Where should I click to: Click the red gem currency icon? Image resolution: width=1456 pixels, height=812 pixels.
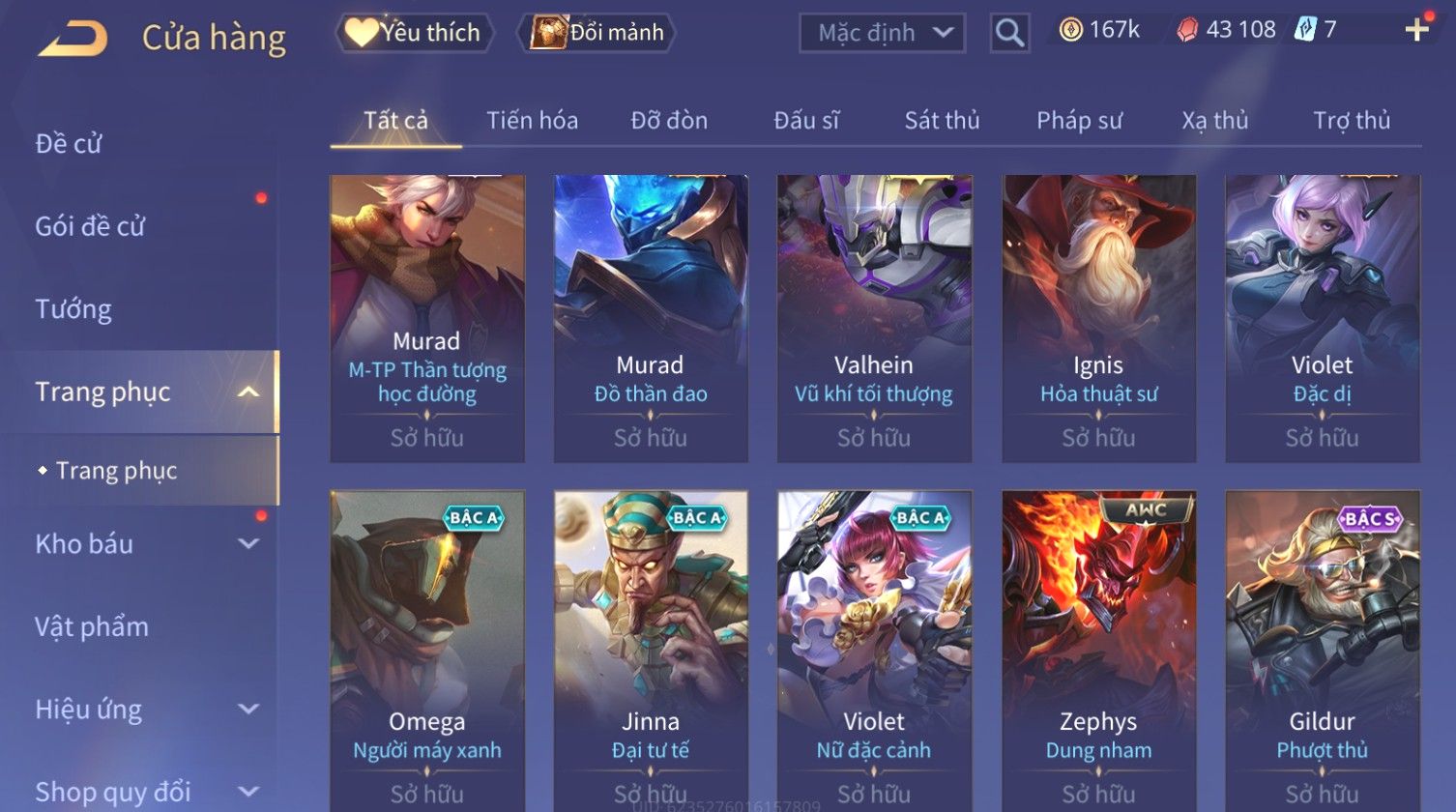point(1186,31)
